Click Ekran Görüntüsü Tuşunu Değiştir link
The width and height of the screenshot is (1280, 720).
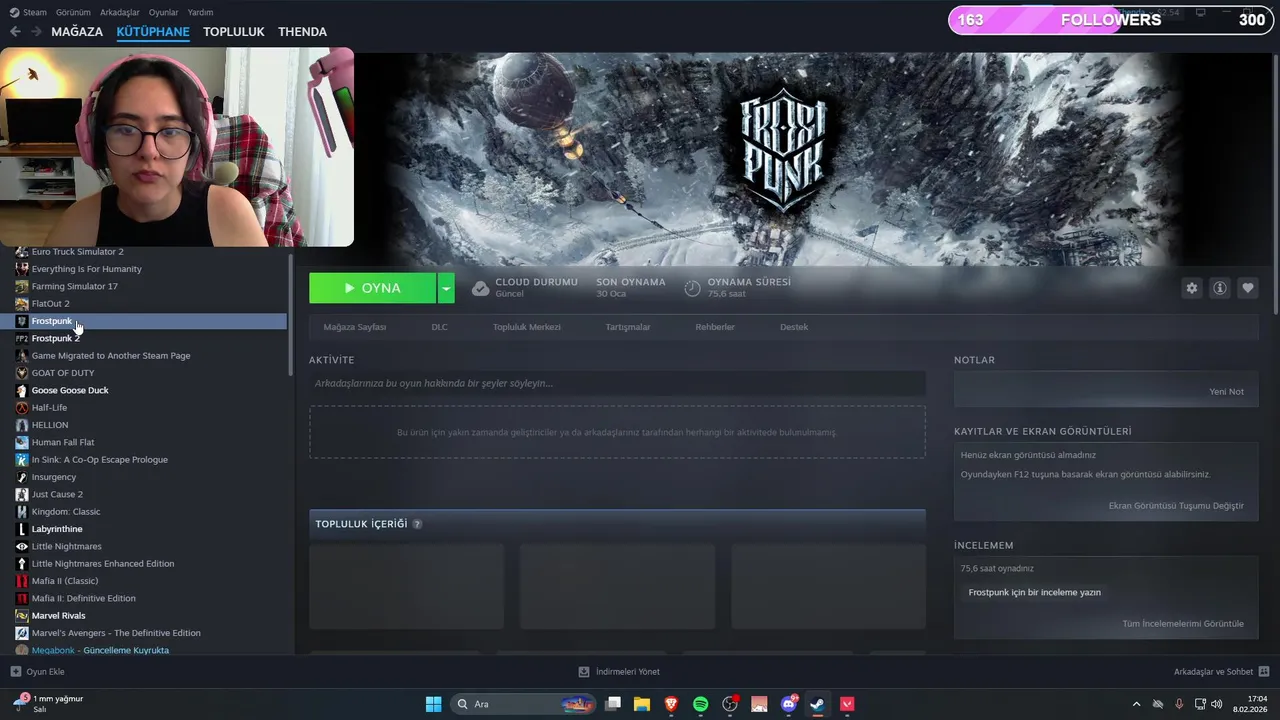click(1176, 506)
